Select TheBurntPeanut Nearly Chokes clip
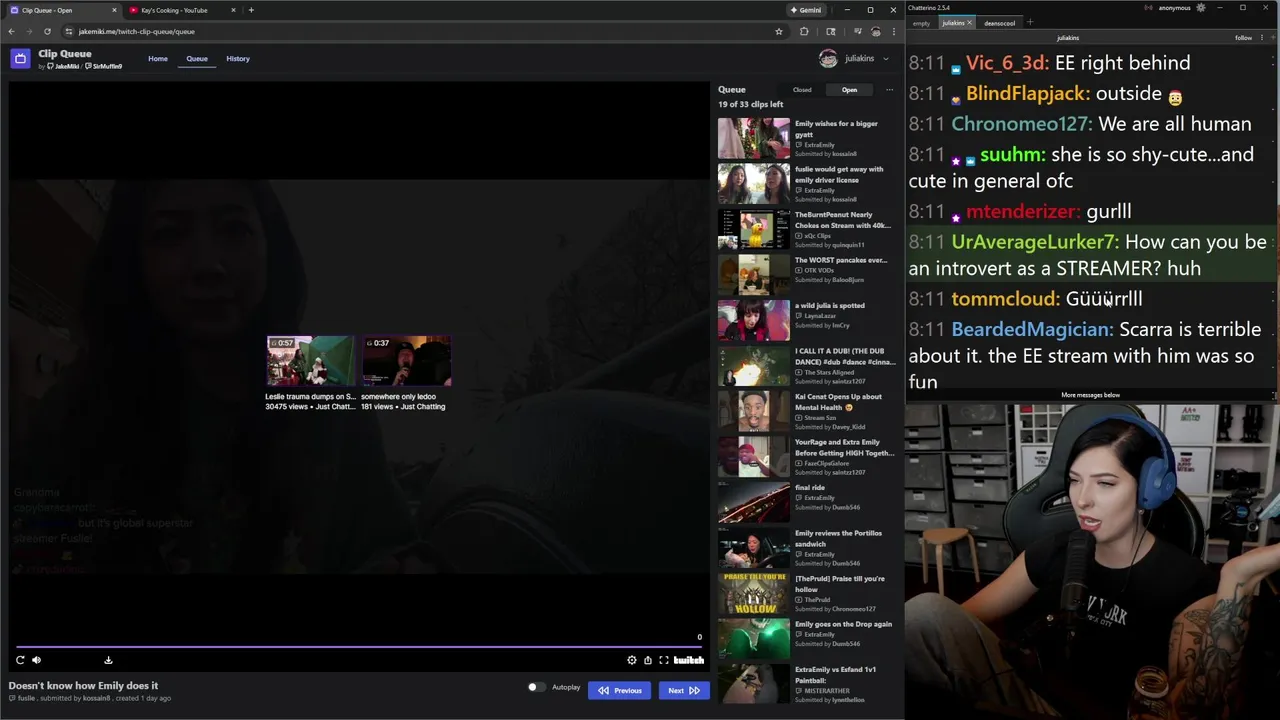 [x=806, y=229]
